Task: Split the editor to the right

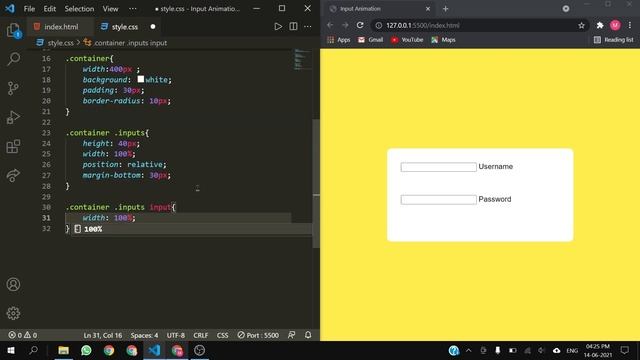Action: pyautogui.click(x=293, y=27)
